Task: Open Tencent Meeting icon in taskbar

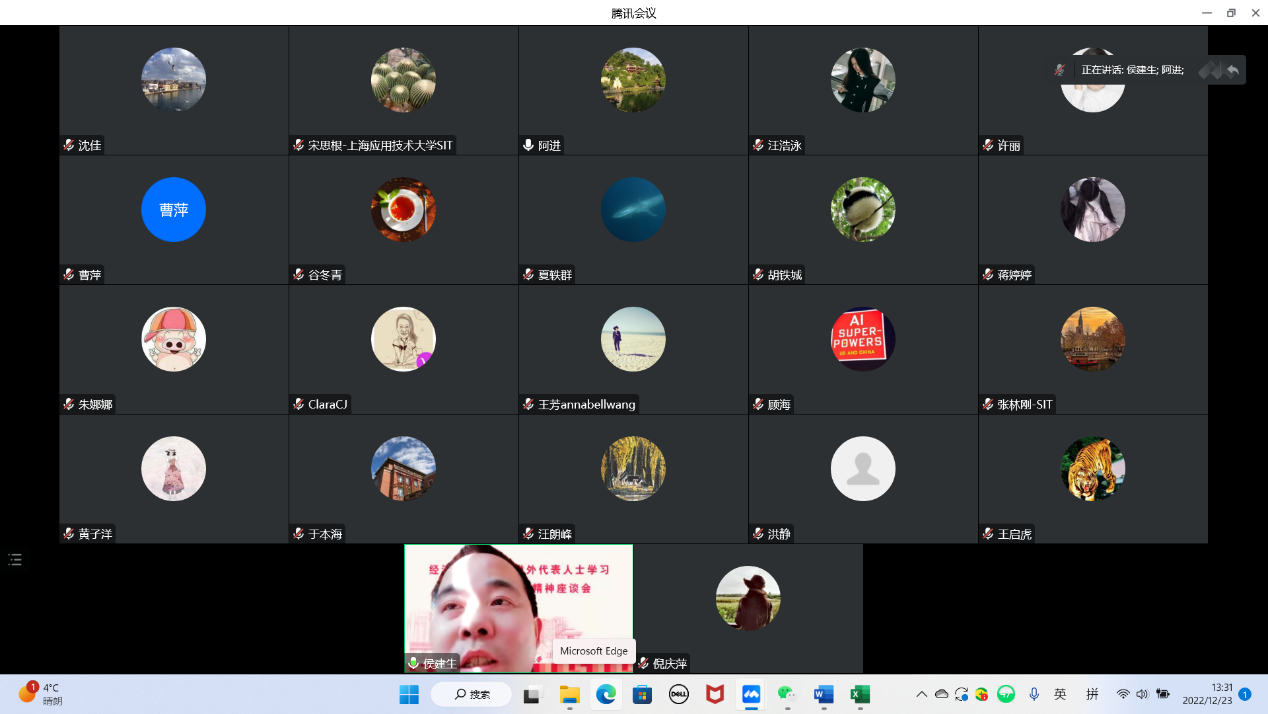Action: point(750,694)
